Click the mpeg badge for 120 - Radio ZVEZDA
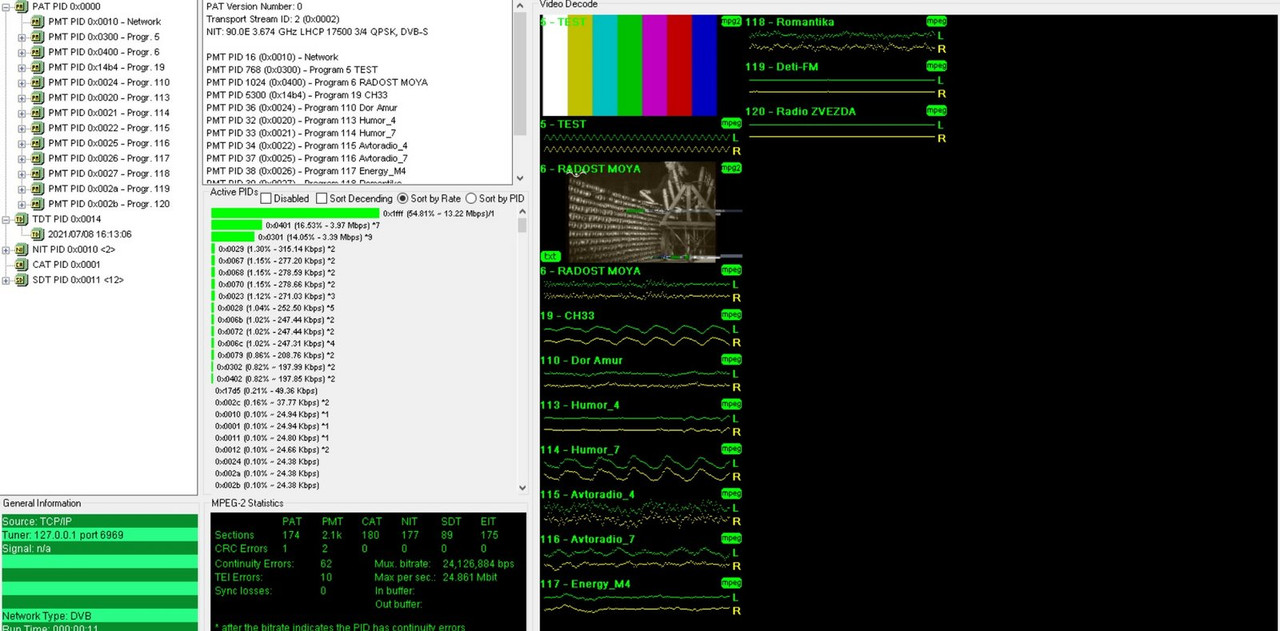 tap(936, 111)
